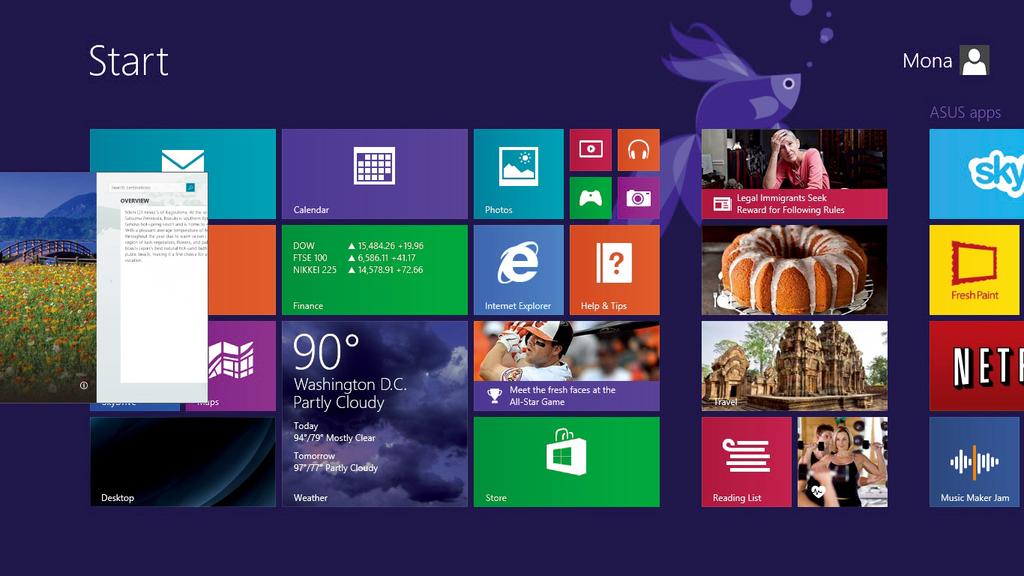Open the Reading List tile
The height and width of the screenshot is (576, 1024).
[x=746, y=462]
